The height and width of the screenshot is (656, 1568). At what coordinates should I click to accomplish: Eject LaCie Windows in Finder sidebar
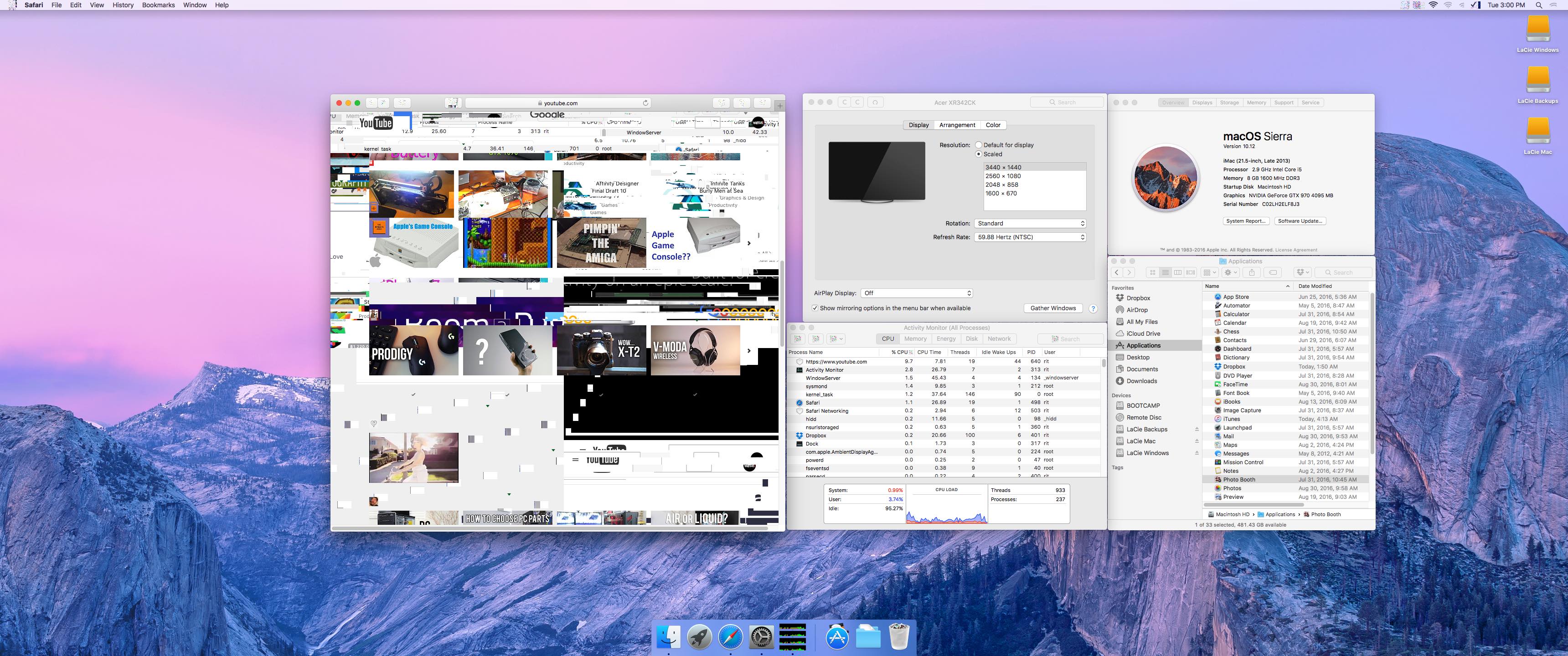pos(1197,453)
